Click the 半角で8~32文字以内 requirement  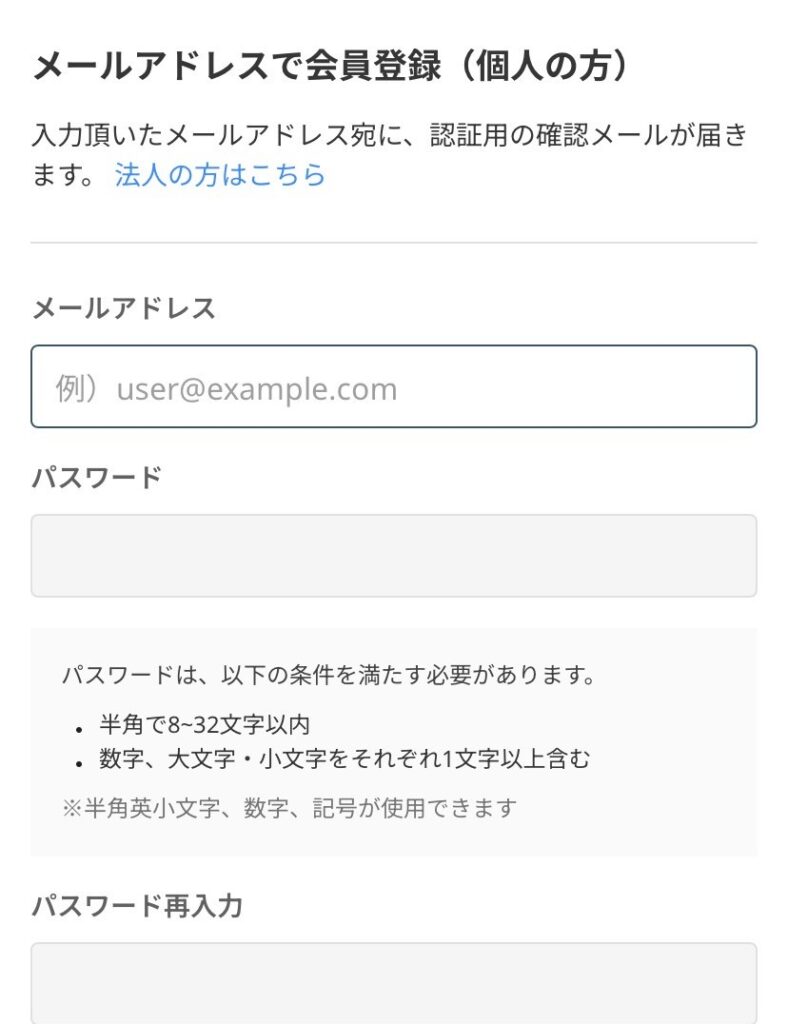[211, 725]
